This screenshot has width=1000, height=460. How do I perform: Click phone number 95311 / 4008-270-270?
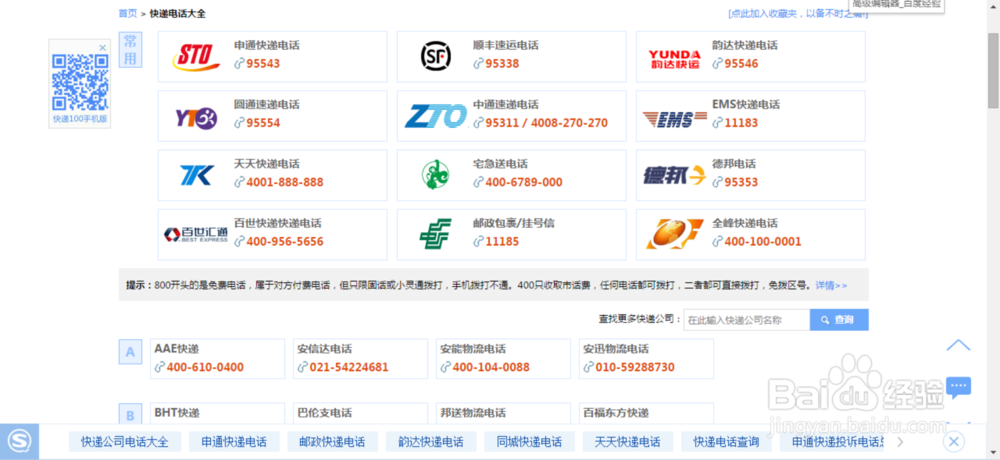point(547,123)
